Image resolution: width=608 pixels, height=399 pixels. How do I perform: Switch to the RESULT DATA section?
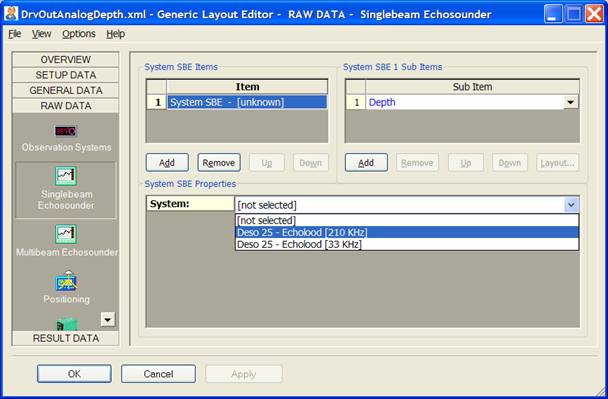pos(66,338)
